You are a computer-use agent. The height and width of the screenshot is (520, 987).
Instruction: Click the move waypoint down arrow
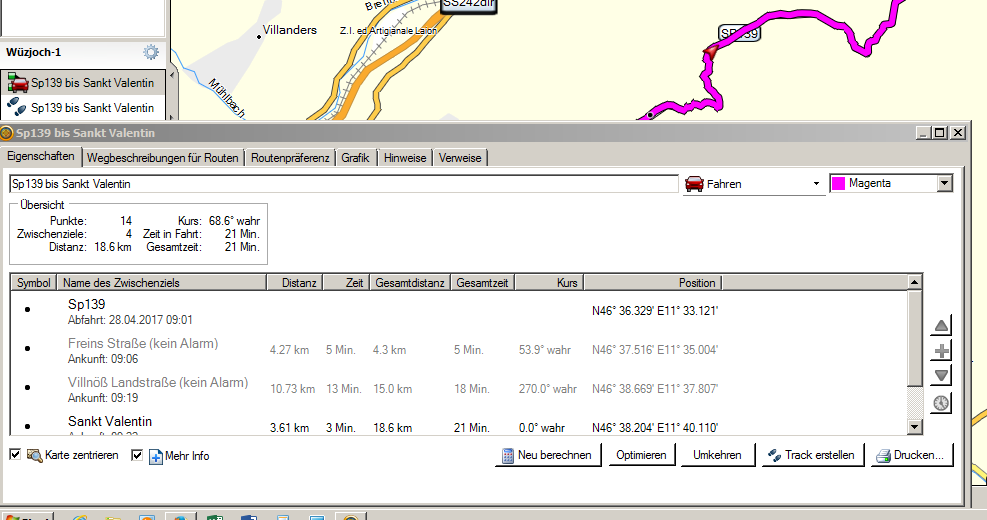[x=941, y=376]
